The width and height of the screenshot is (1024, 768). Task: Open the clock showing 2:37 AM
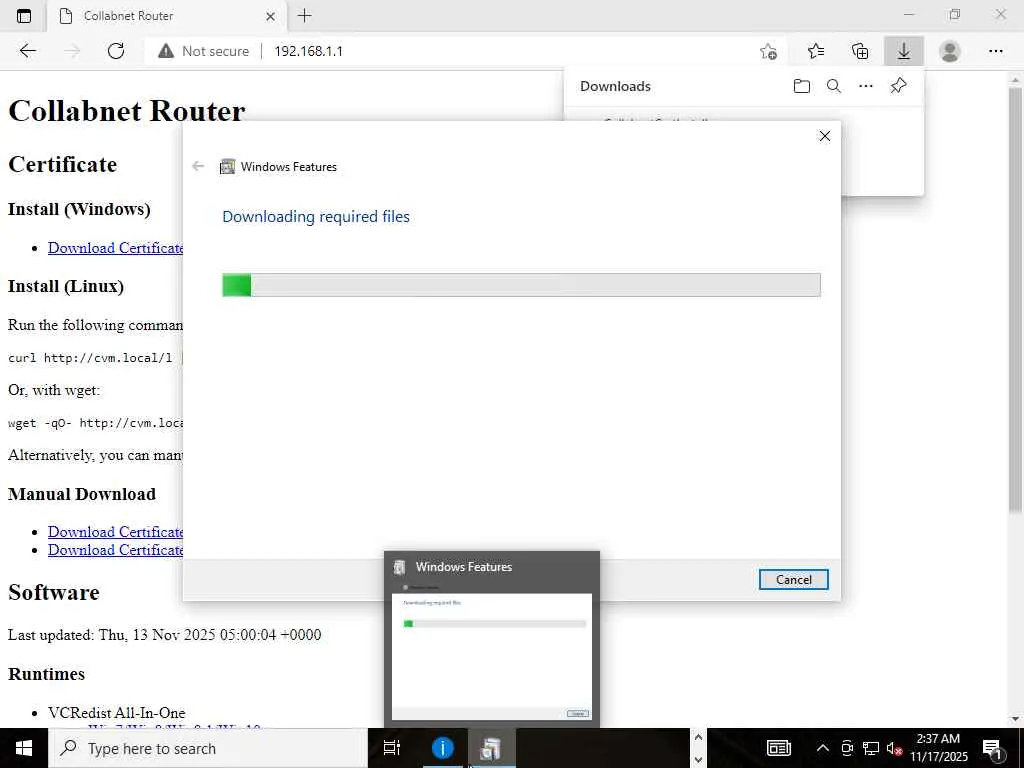[x=938, y=748]
